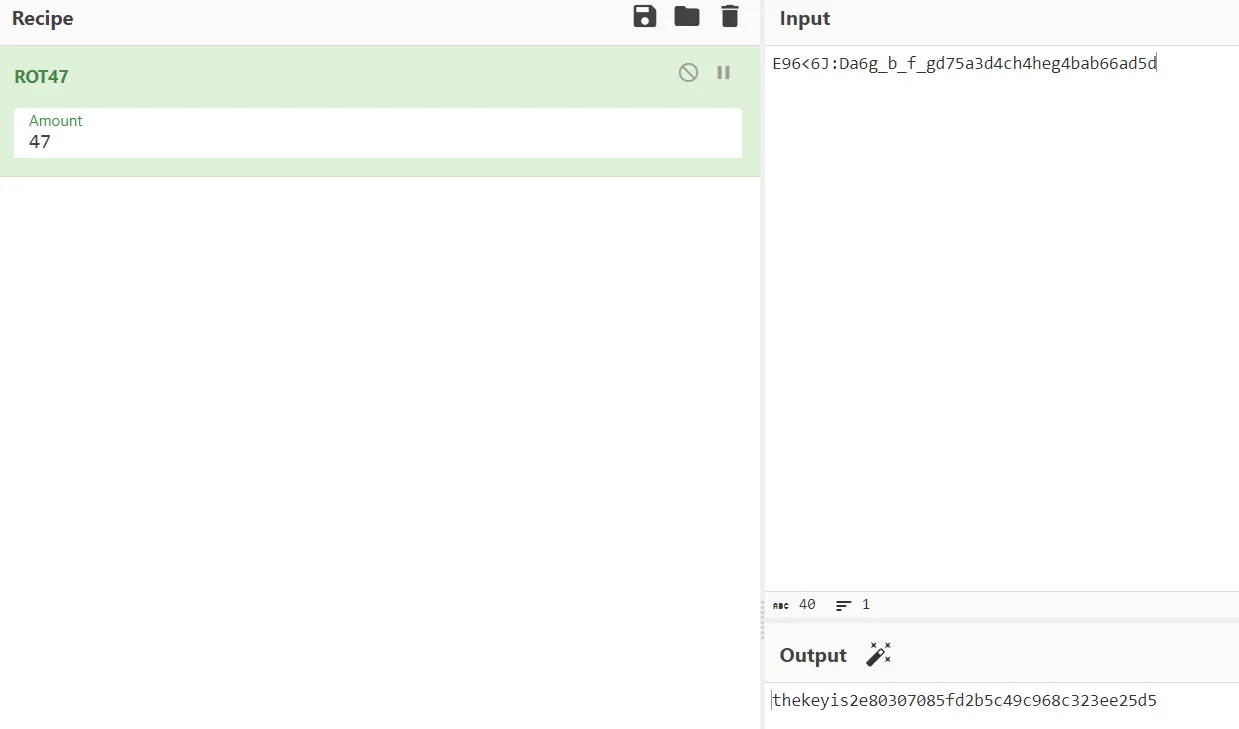This screenshot has width=1239, height=729.
Task: Click the Save recipe disk icon
Action: (x=645, y=16)
